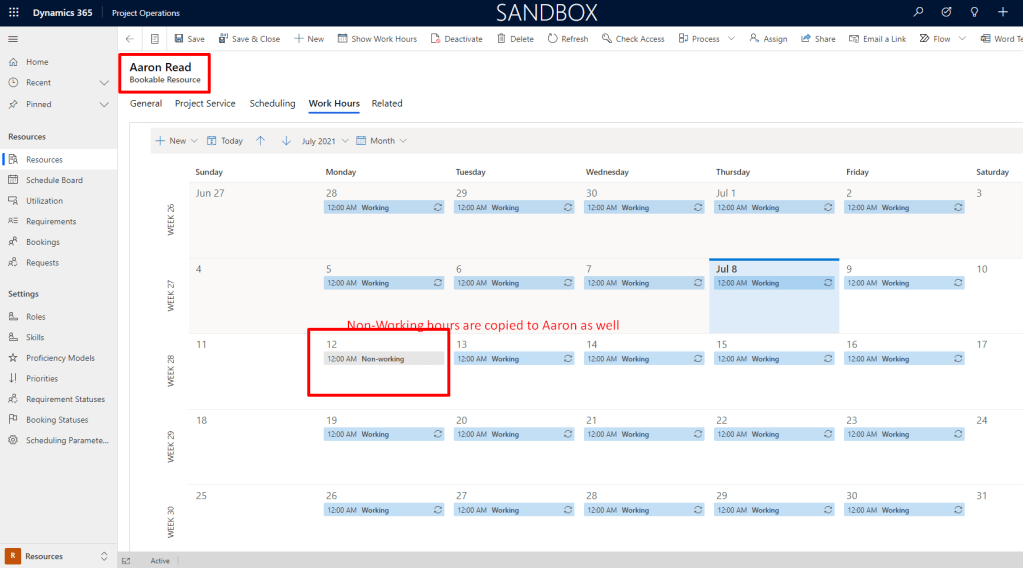The width and height of the screenshot is (1023, 568).
Task: Open Schedule Board in the sidebar
Action: (54, 180)
